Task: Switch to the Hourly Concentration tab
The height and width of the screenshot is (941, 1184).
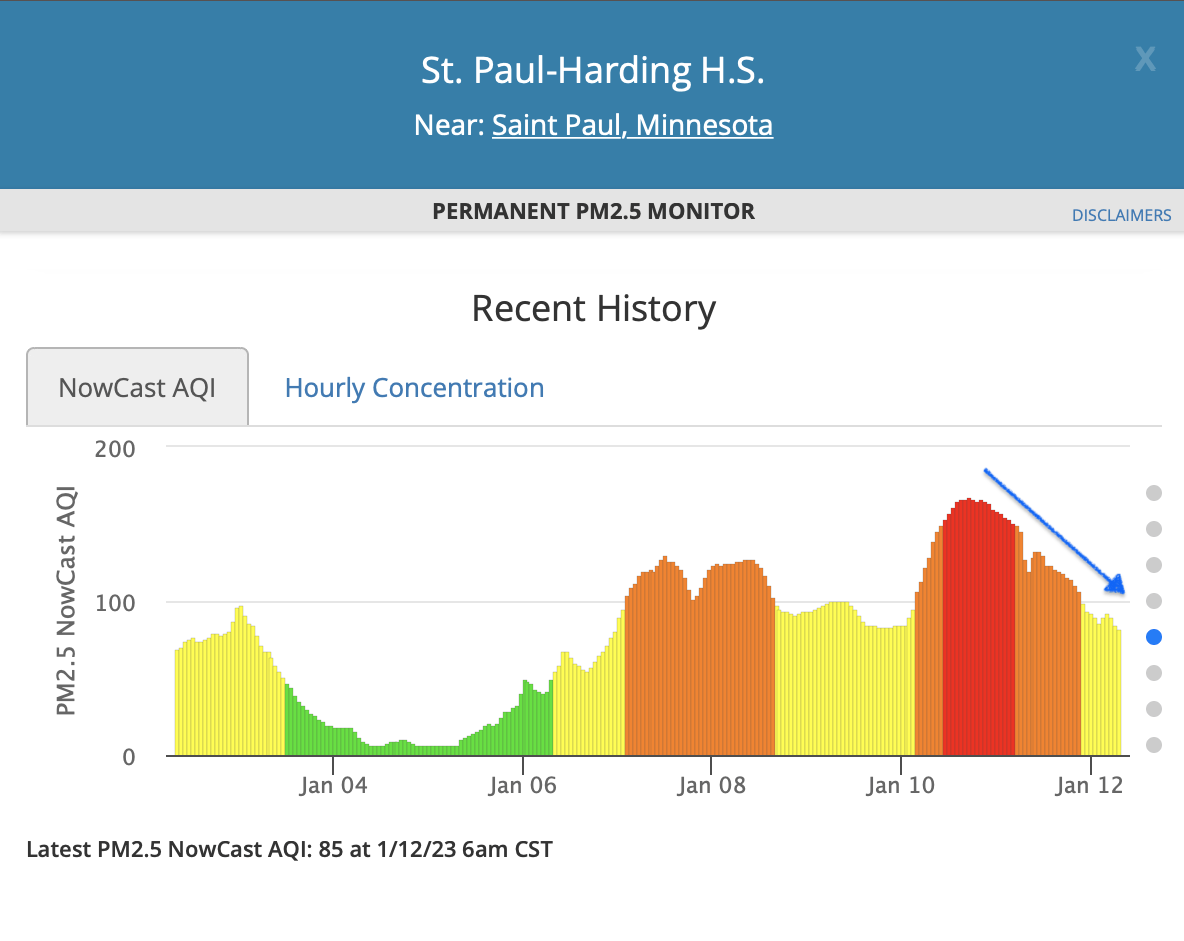Action: 414,388
